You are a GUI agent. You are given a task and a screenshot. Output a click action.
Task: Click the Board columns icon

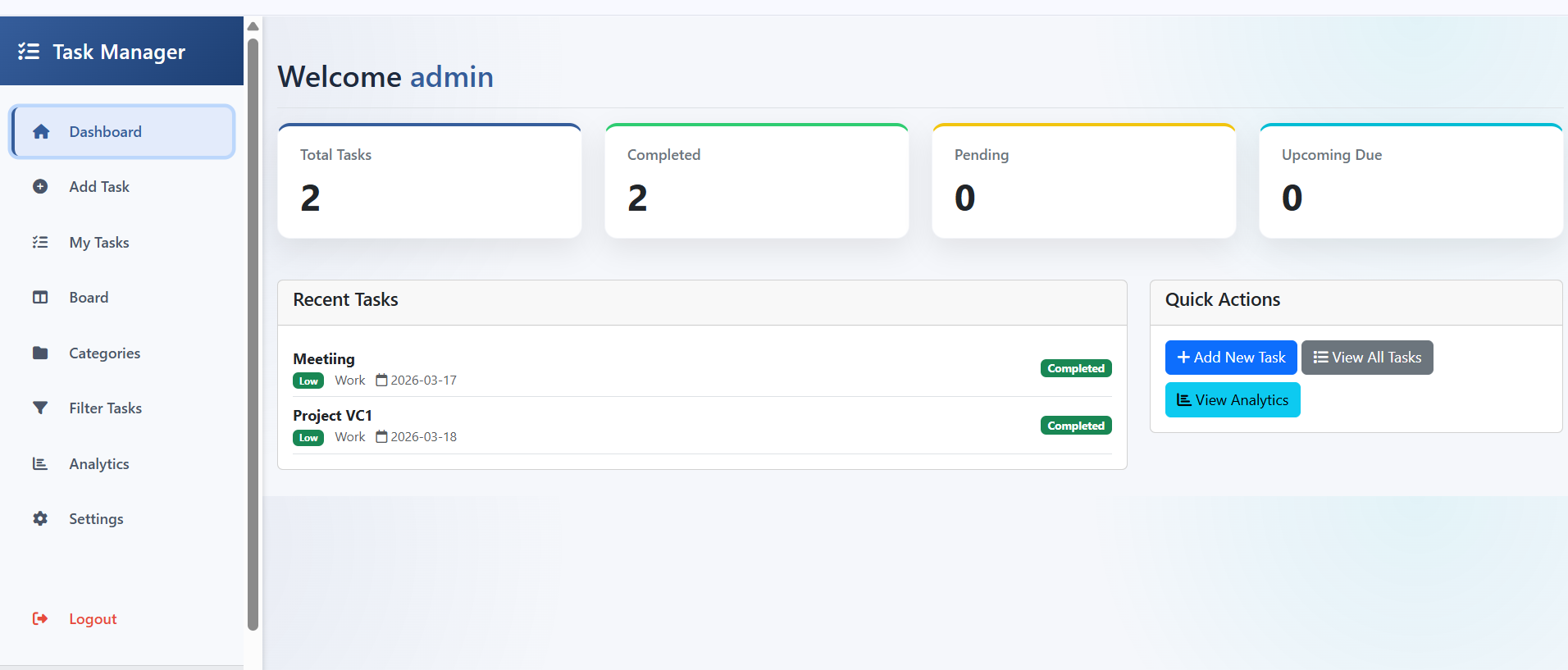(40, 298)
